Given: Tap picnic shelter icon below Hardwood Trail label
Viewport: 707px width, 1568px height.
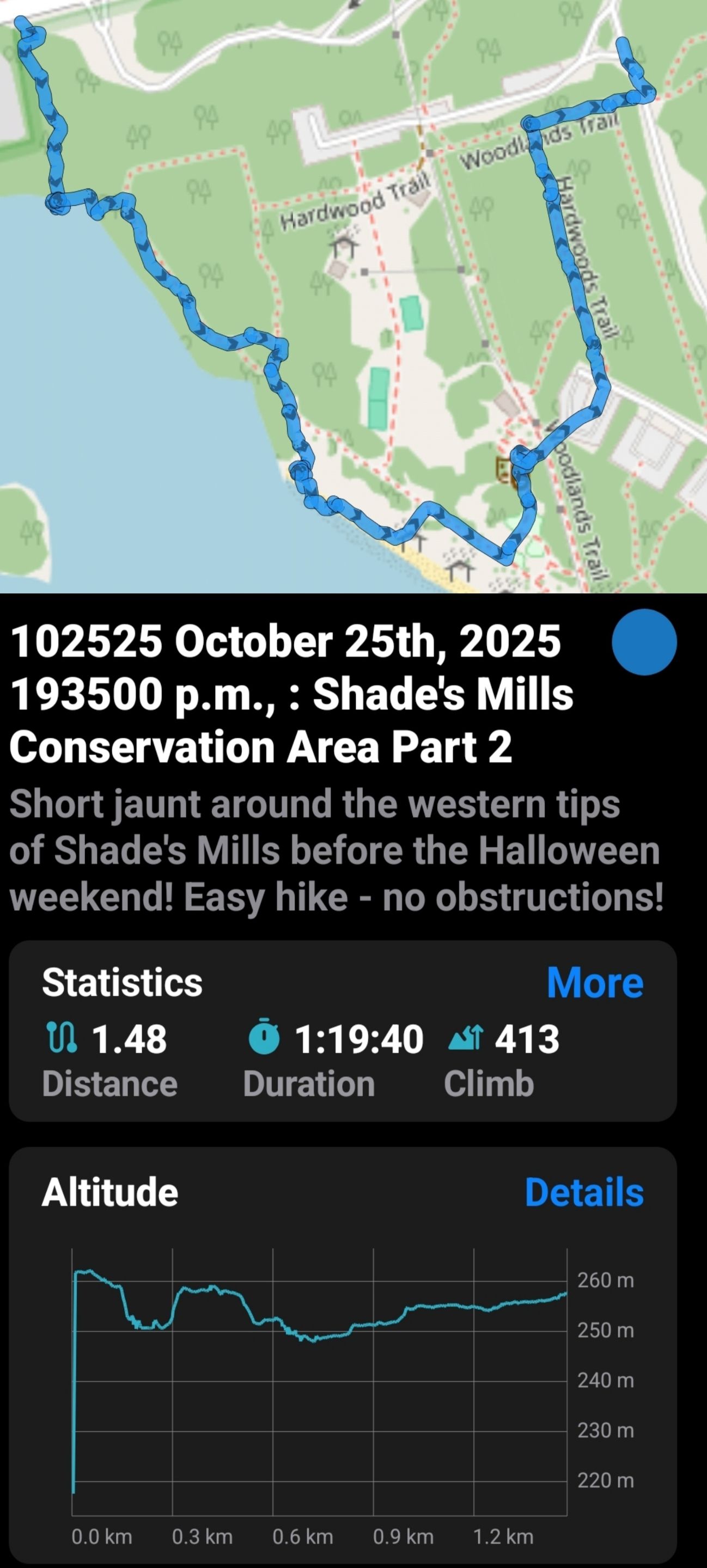Looking at the screenshot, I should tap(344, 243).
